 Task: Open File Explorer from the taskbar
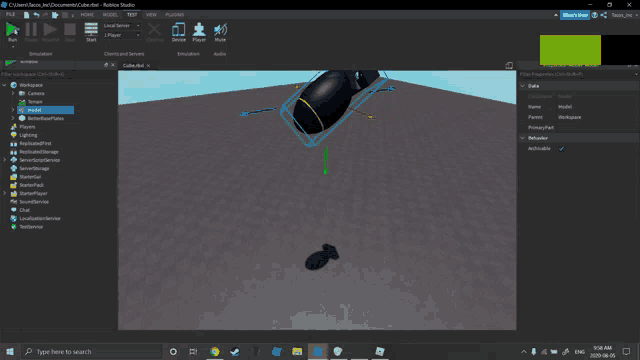tap(297, 351)
